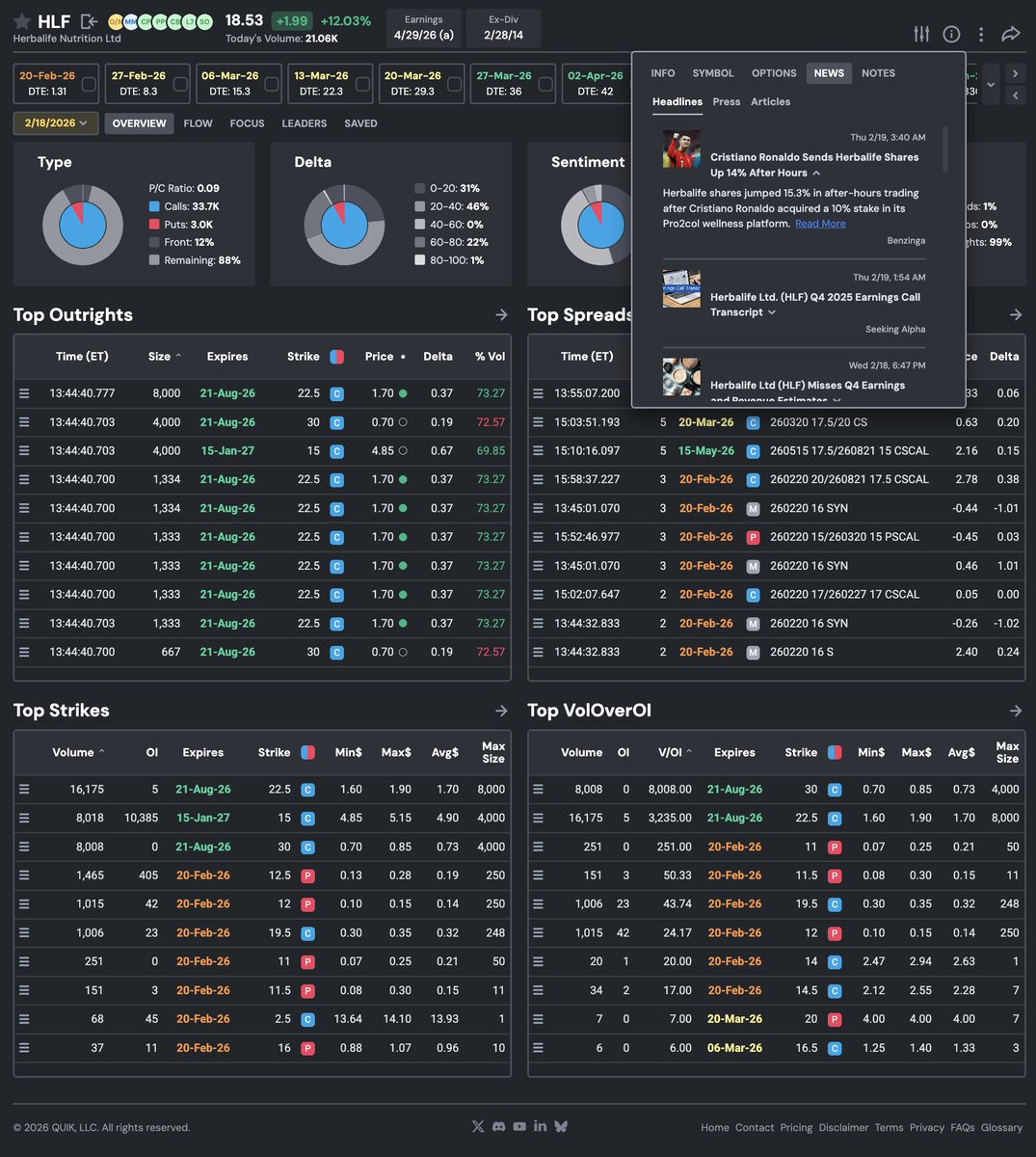Click the SO badge in the header
Image resolution: width=1036 pixels, height=1157 pixels.
[x=204, y=21]
